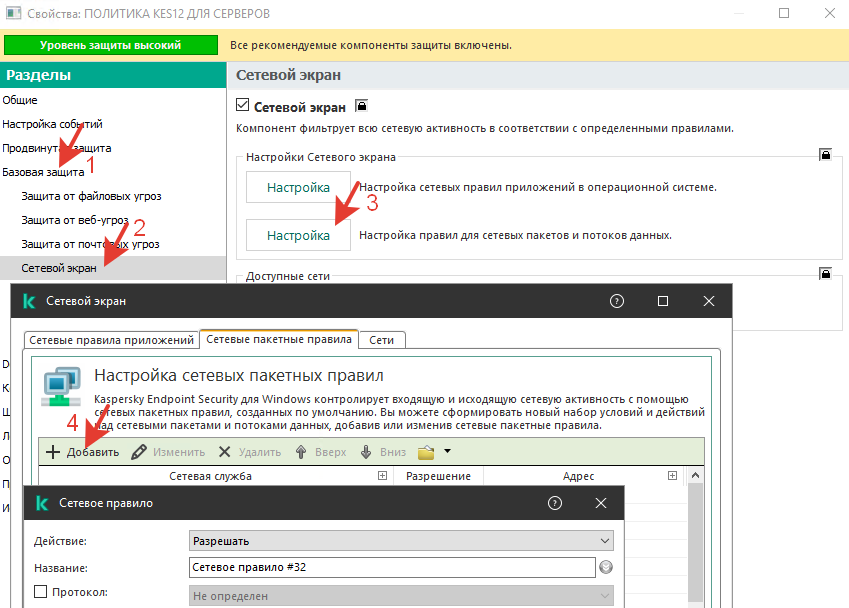Select Сетевой экран in sections list
This screenshot has height=608, width=849.
pyautogui.click(x=113, y=268)
